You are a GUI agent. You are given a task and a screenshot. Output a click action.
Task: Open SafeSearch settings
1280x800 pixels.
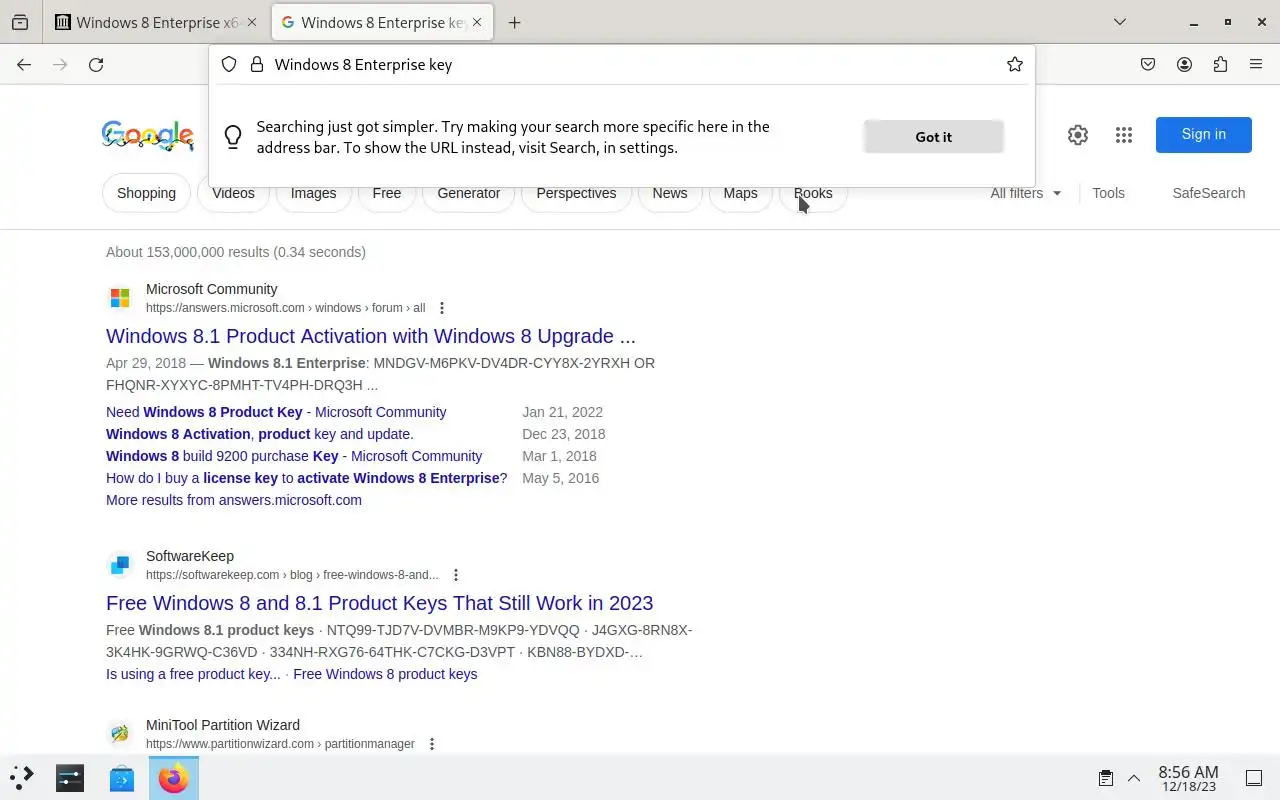coord(1209,193)
